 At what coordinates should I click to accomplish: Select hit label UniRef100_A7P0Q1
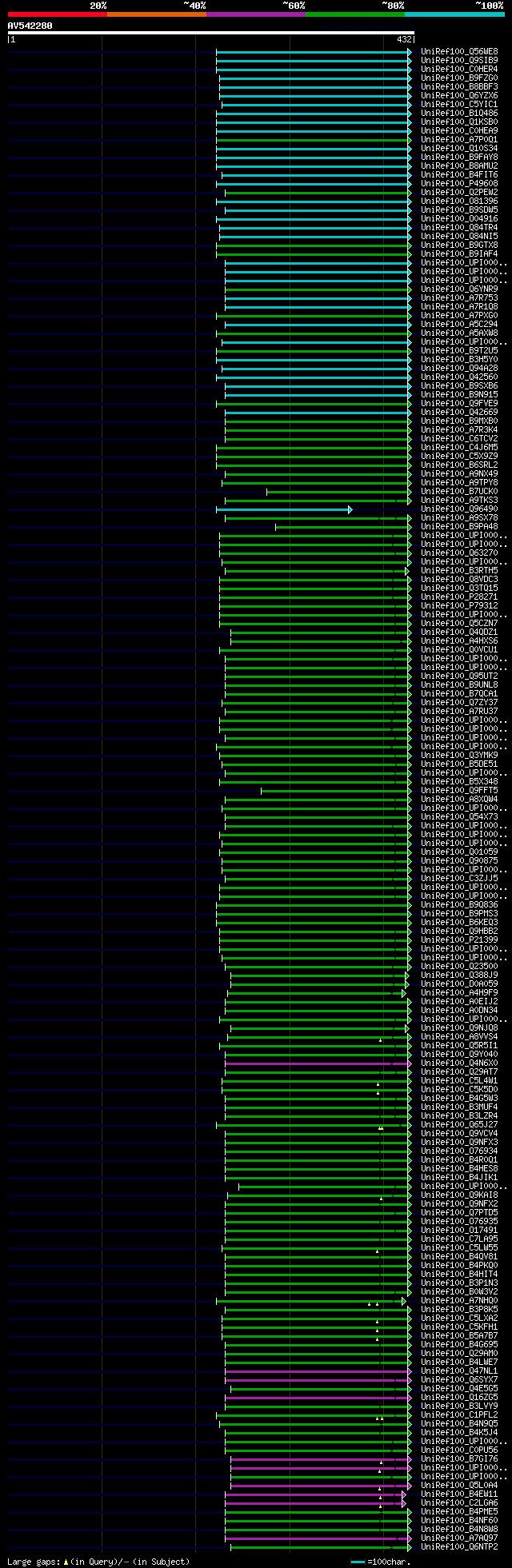point(459,140)
